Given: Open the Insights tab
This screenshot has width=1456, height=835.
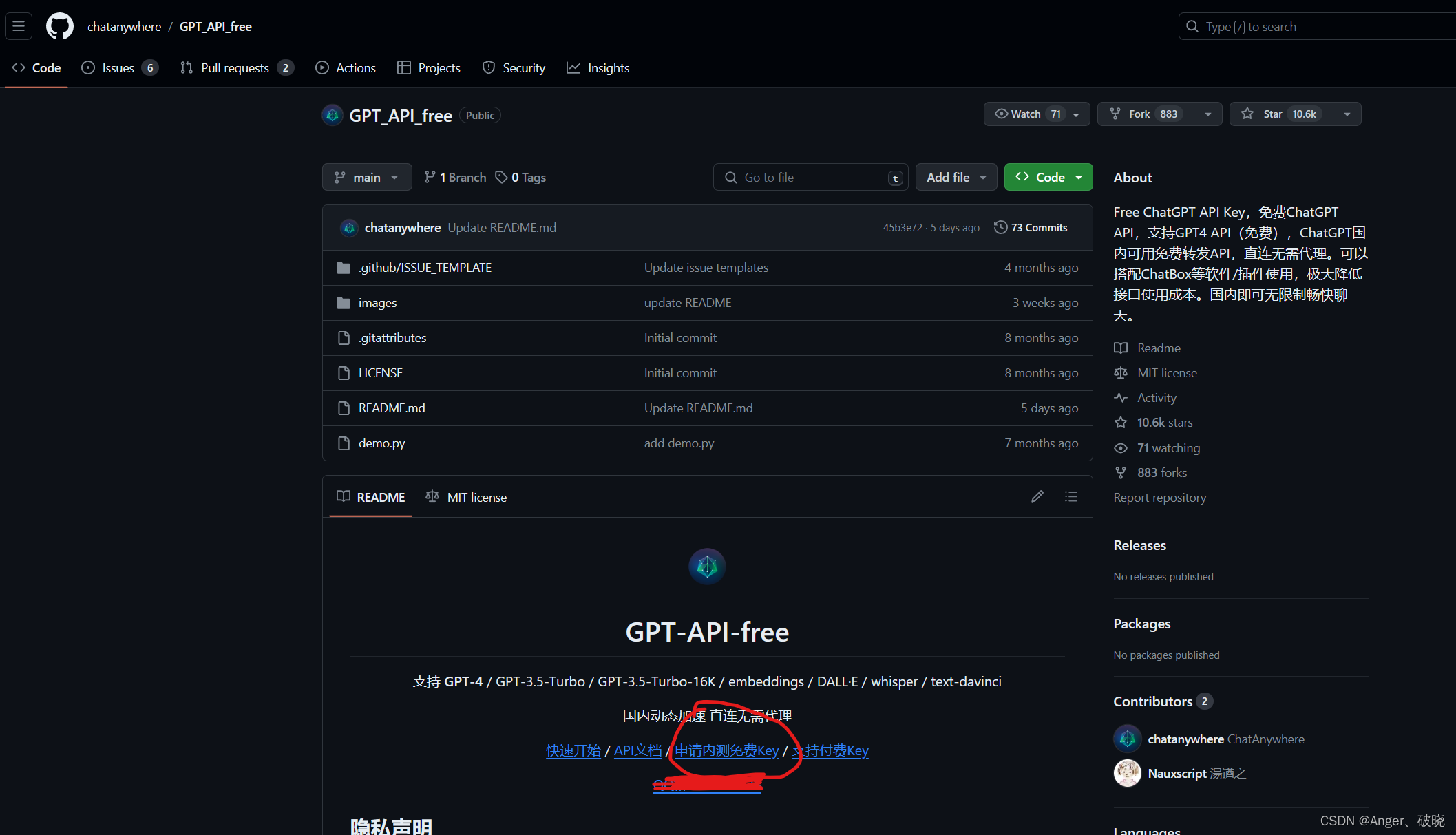Looking at the screenshot, I should tap(598, 67).
